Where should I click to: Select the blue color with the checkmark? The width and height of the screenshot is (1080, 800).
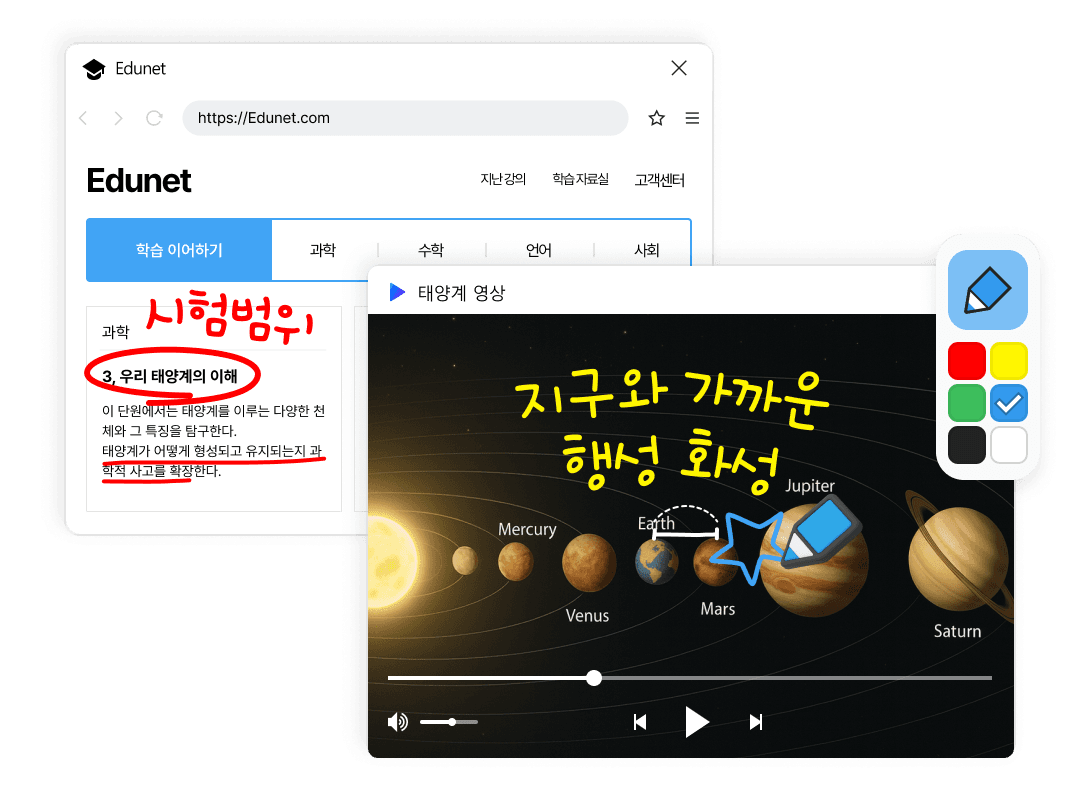[1008, 403]
